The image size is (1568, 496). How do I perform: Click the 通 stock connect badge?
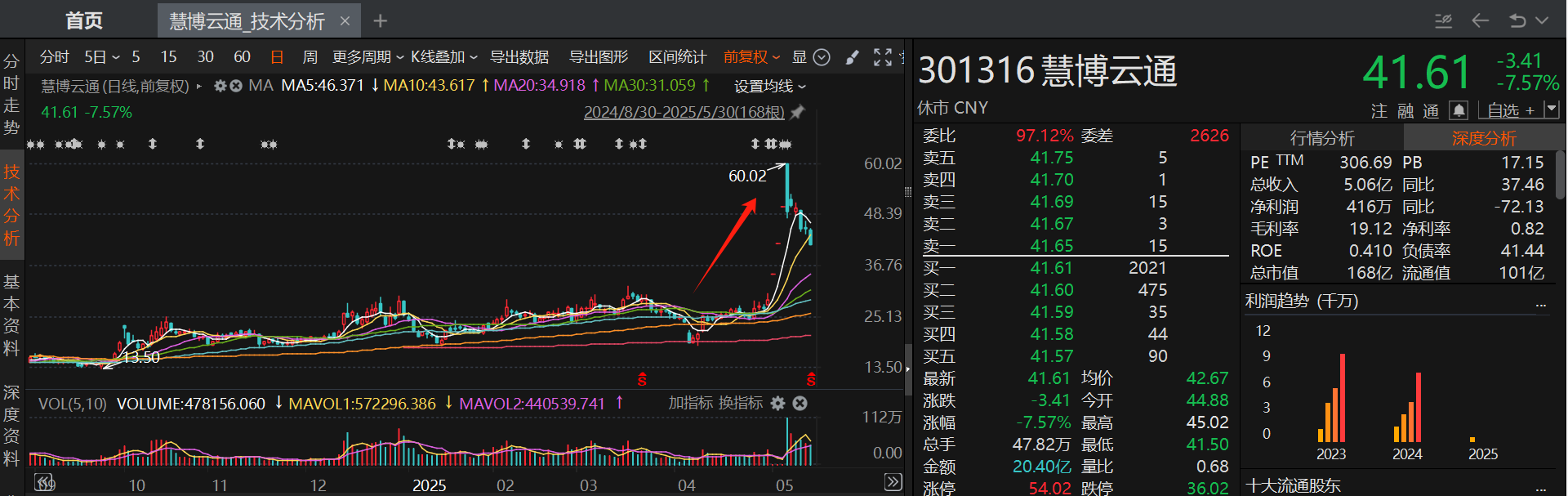point(1431,110)
